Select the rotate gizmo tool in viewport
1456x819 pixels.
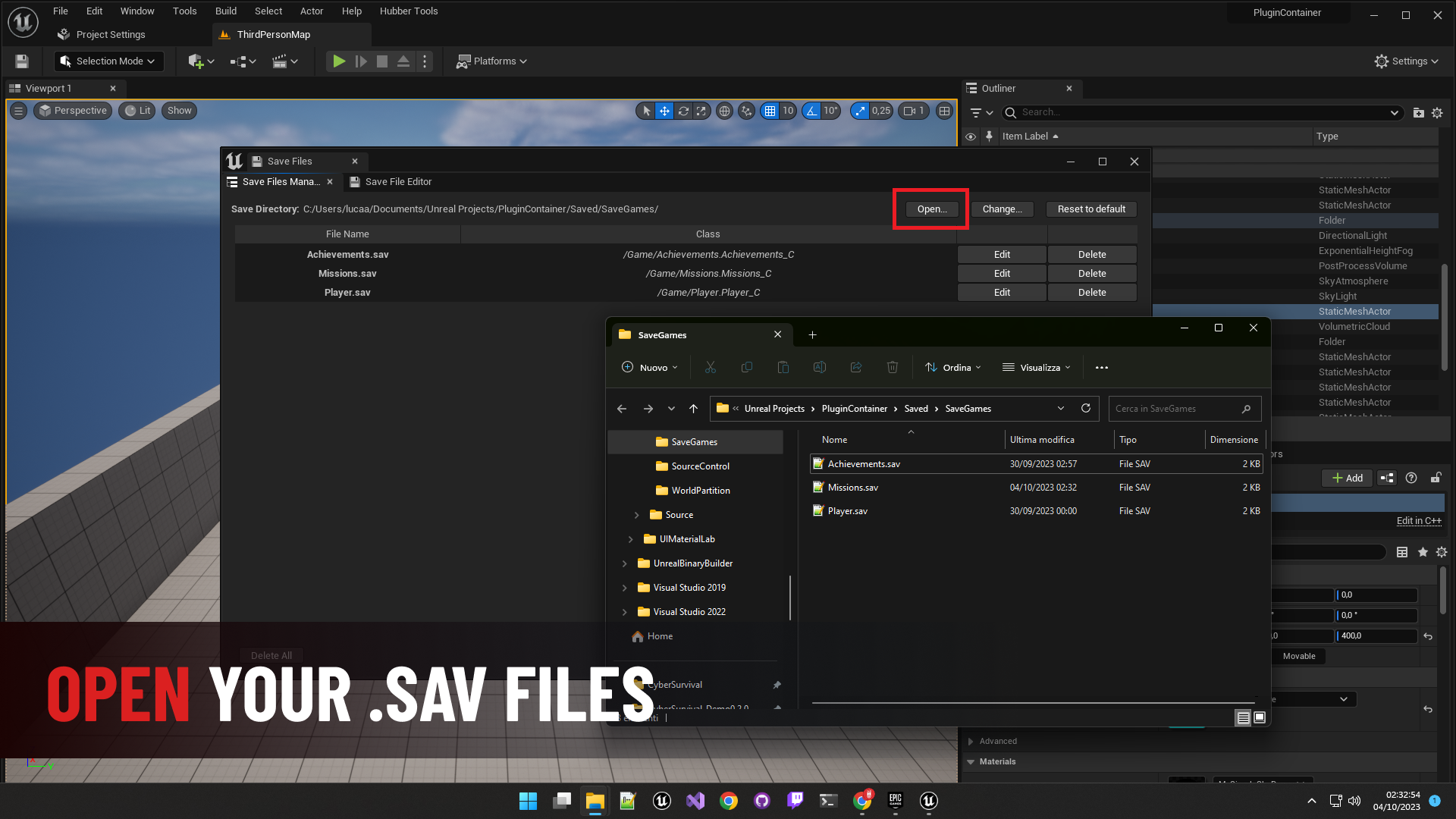click(683, 111)
